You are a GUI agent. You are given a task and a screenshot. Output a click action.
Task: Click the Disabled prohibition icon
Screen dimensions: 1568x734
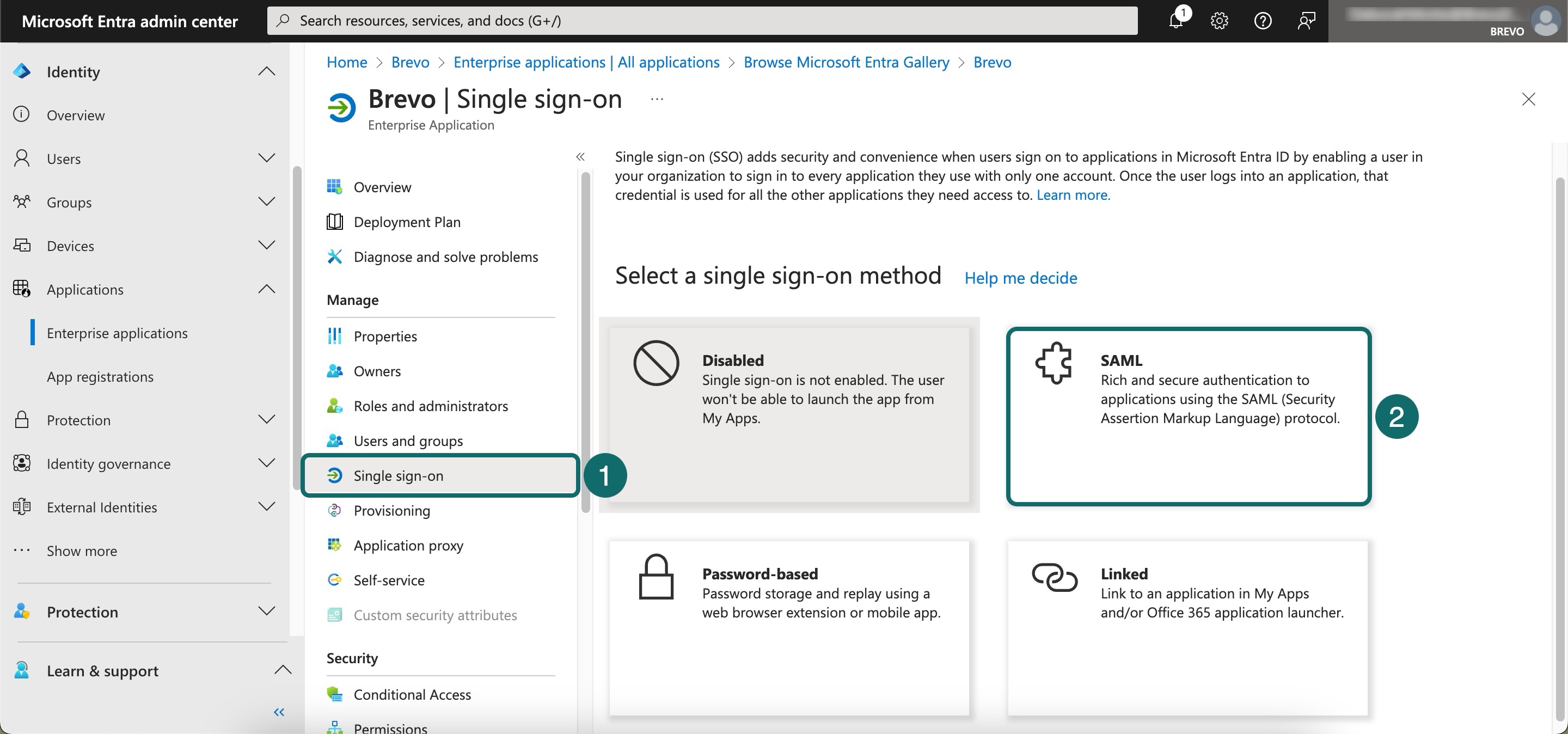point(656,363)
